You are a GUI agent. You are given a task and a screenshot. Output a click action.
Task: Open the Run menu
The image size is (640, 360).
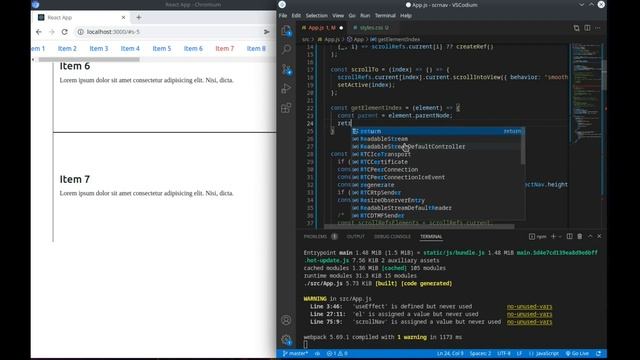[365, 16]
